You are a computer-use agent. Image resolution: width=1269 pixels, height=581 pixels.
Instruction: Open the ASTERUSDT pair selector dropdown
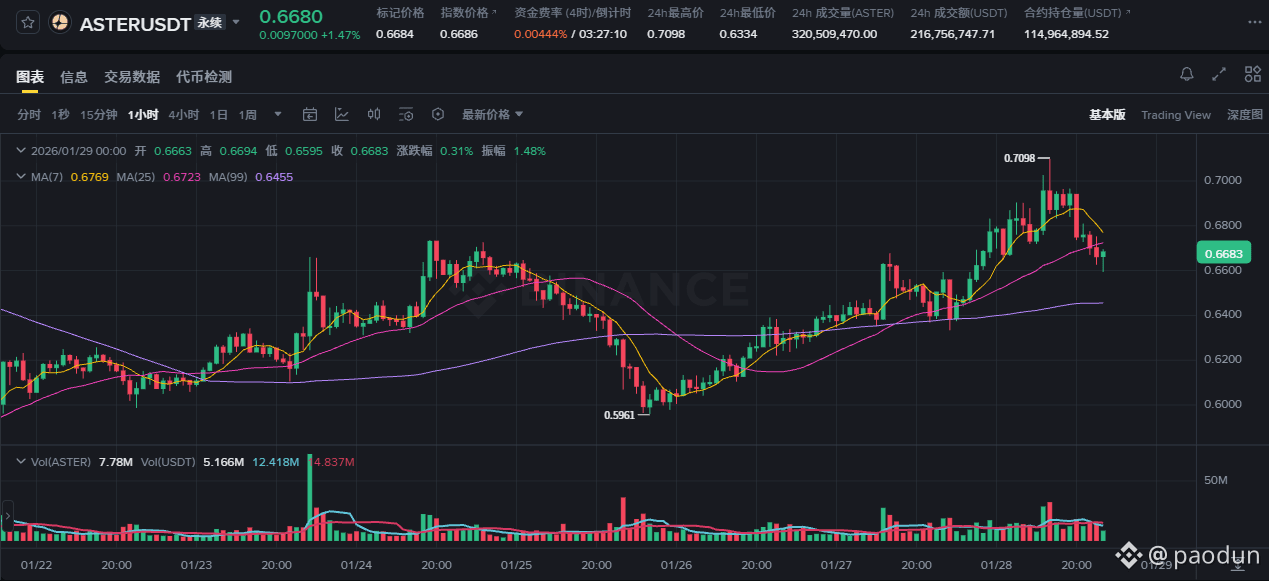pyautogui.click(x=236, y=22)
